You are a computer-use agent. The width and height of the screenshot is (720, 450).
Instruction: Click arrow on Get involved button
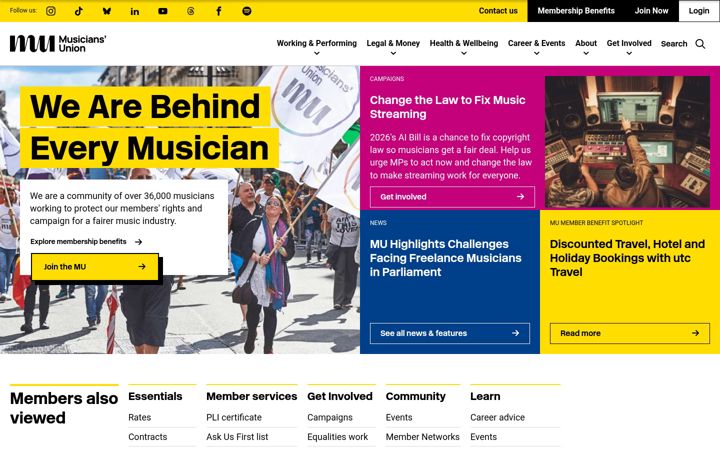coord(520,197)
